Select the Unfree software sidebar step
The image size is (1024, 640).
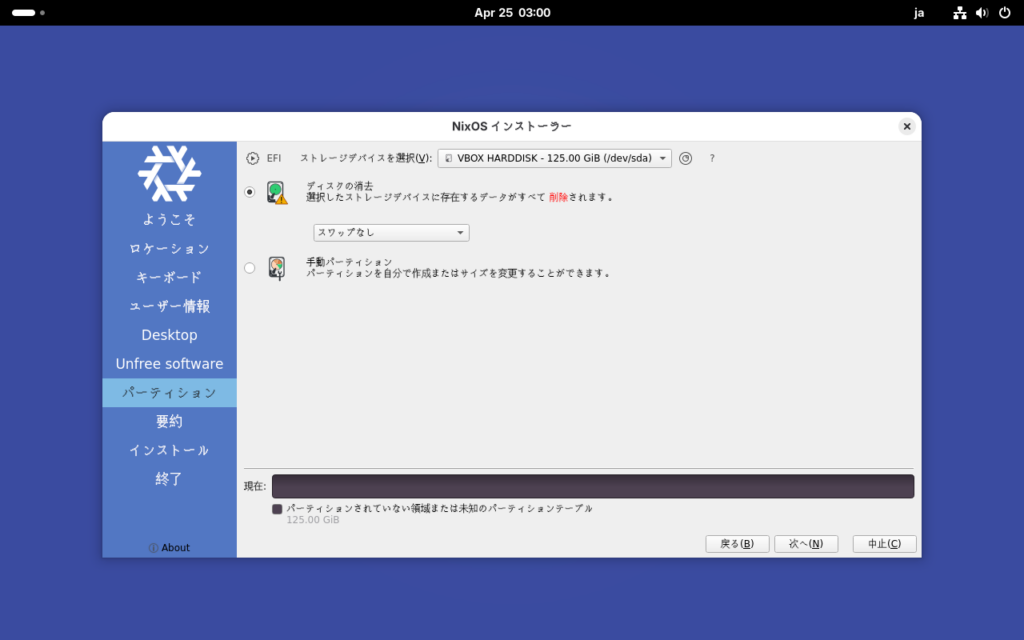click(x=169, y=364)
